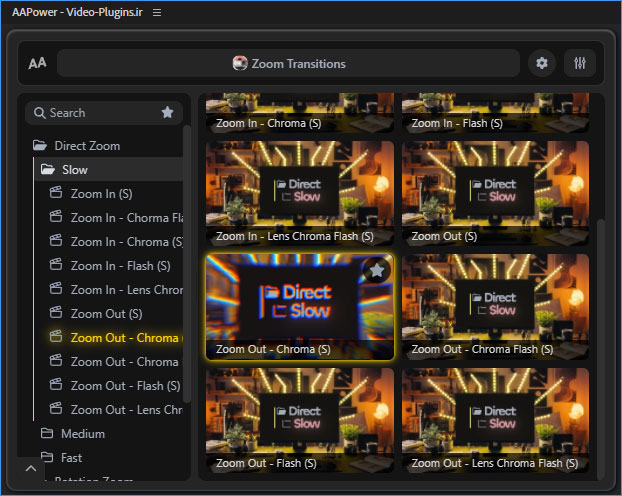Open the adjustment sliders icon
This screenshot has width=622, height=496.
580,63
